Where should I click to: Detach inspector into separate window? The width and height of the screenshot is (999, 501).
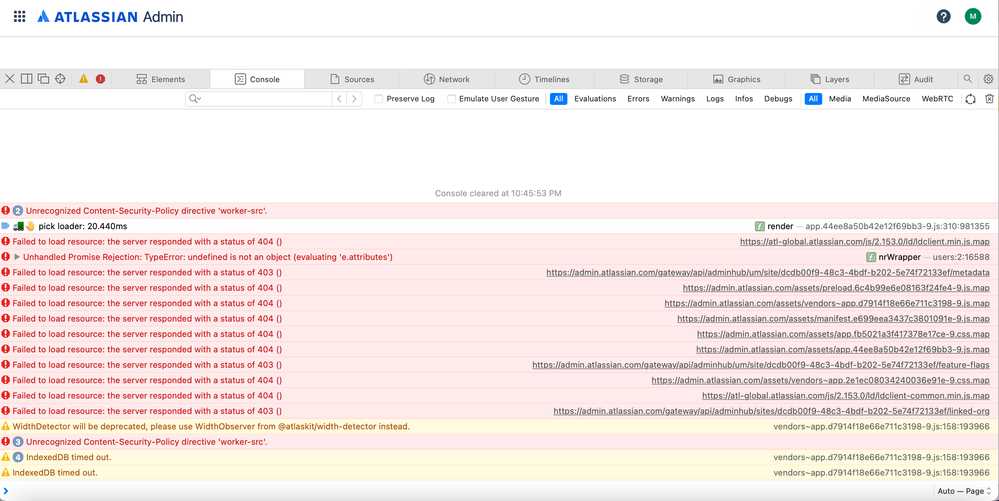coord(43,79)
